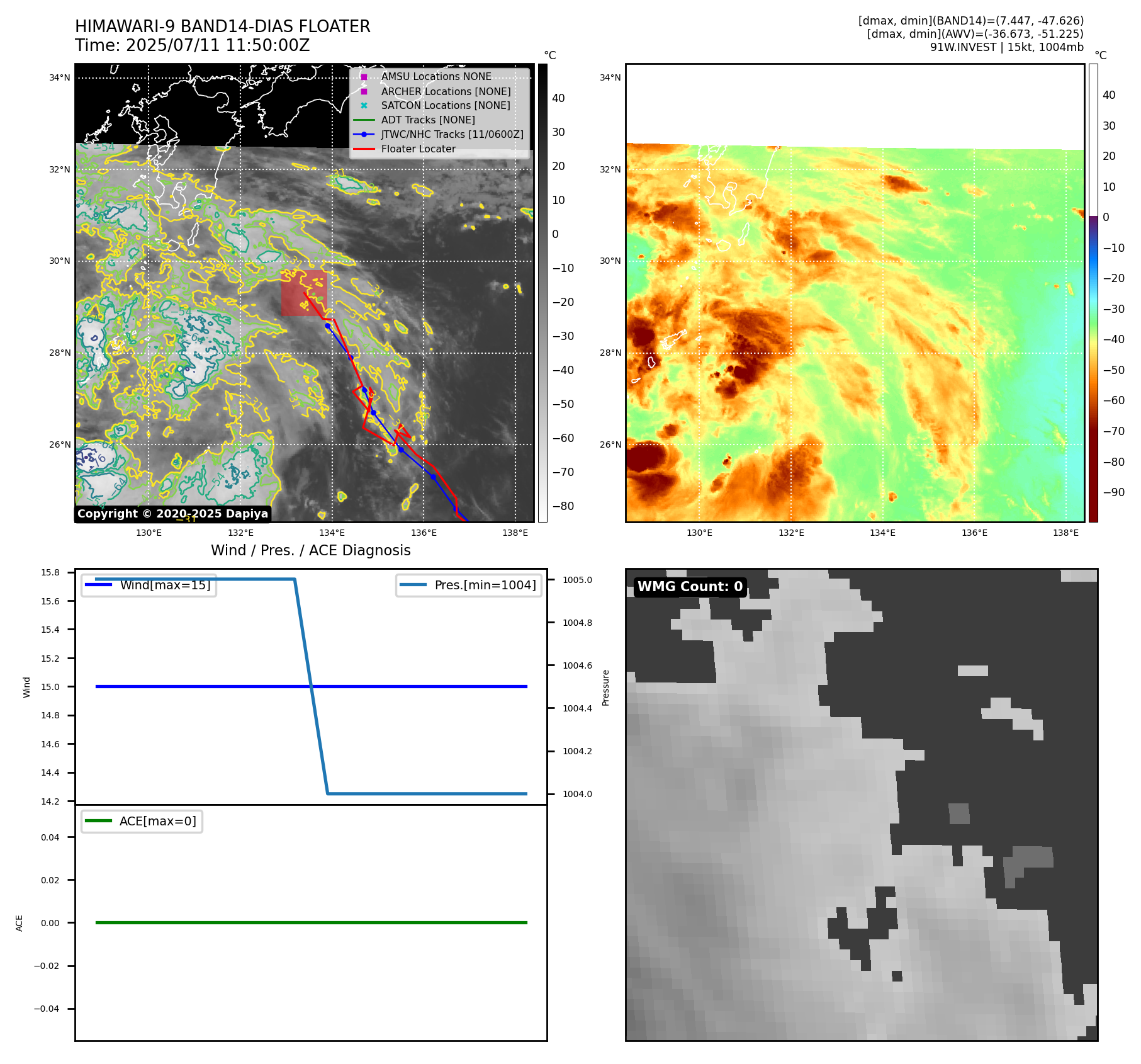The width and height of the screenshot is (1141, 1064).
Task: Click the "Wind / Pres. / ACE Diagnosis" title
Action: coord(311,550)
